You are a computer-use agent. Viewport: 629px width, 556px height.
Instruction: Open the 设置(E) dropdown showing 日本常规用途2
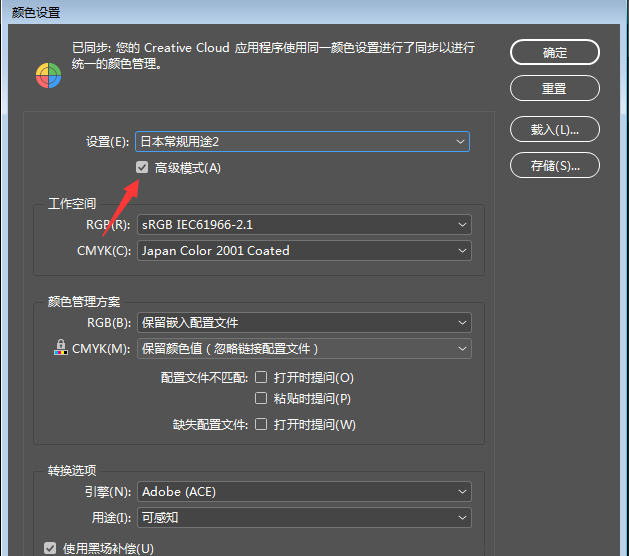pyautogui.click(x=302, y=142)
